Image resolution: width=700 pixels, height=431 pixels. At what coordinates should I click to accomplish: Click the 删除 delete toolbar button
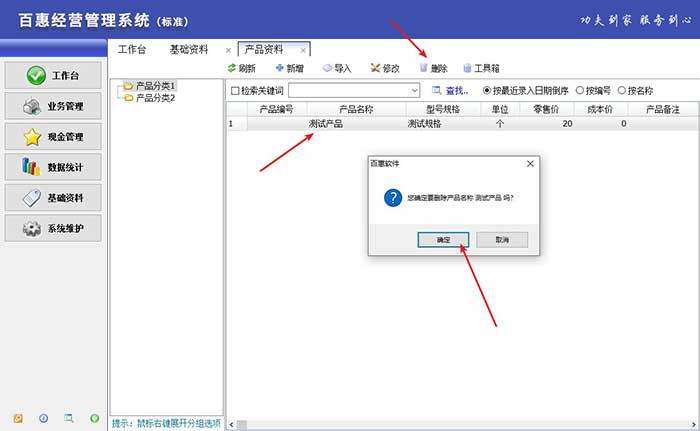[x=433, y=68]
